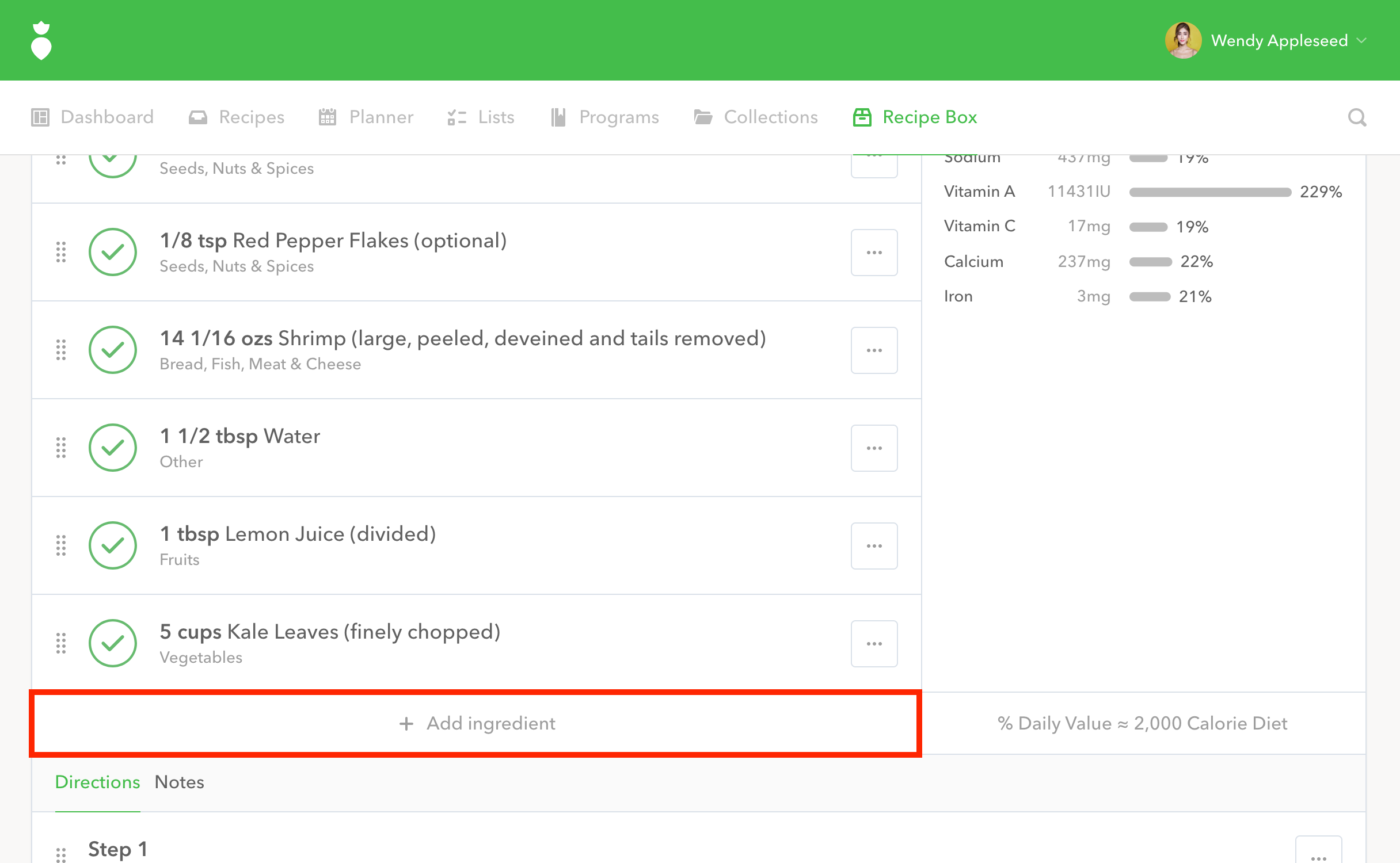Image resolution: width=1400 pixels, height=863 pixels.
Task: Click the Dashboard nav icon
Action: [x=40, y=117]
